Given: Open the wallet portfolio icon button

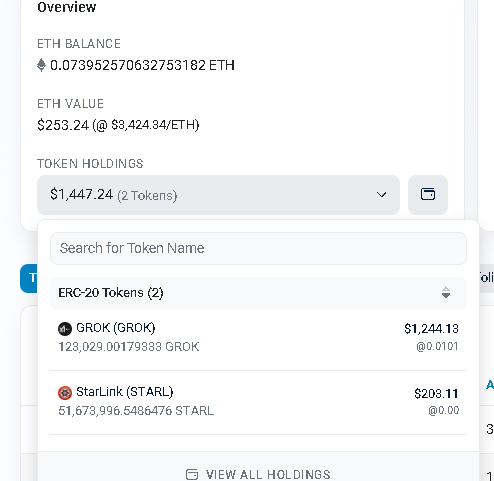Looking at the screenshot, I should pyautogui.click(x=428, y=195).
